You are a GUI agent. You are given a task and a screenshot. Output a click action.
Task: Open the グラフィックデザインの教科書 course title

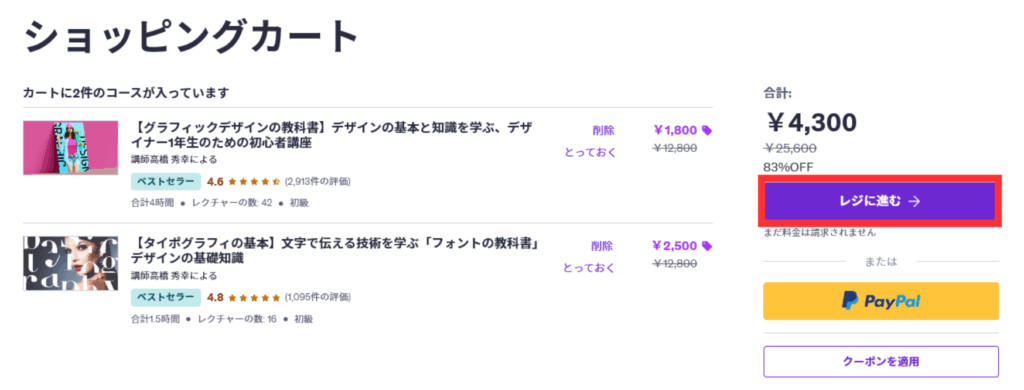332,135
